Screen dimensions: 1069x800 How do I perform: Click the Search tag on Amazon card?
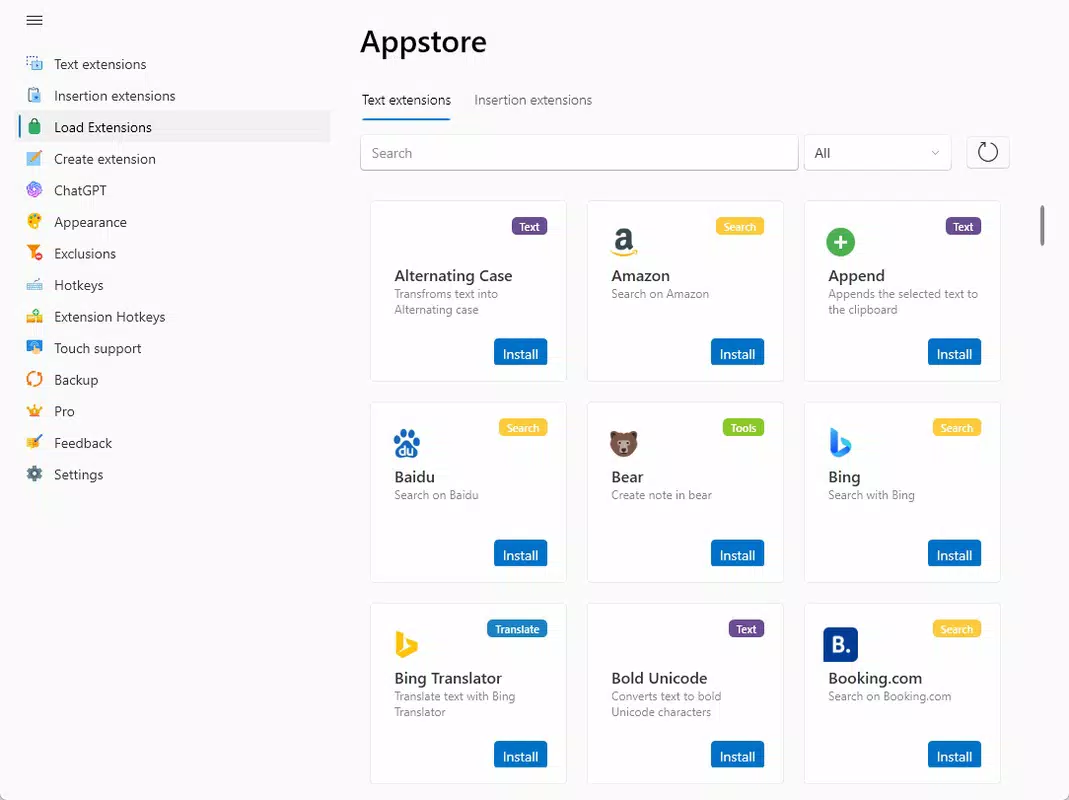(x=740, y=226)
